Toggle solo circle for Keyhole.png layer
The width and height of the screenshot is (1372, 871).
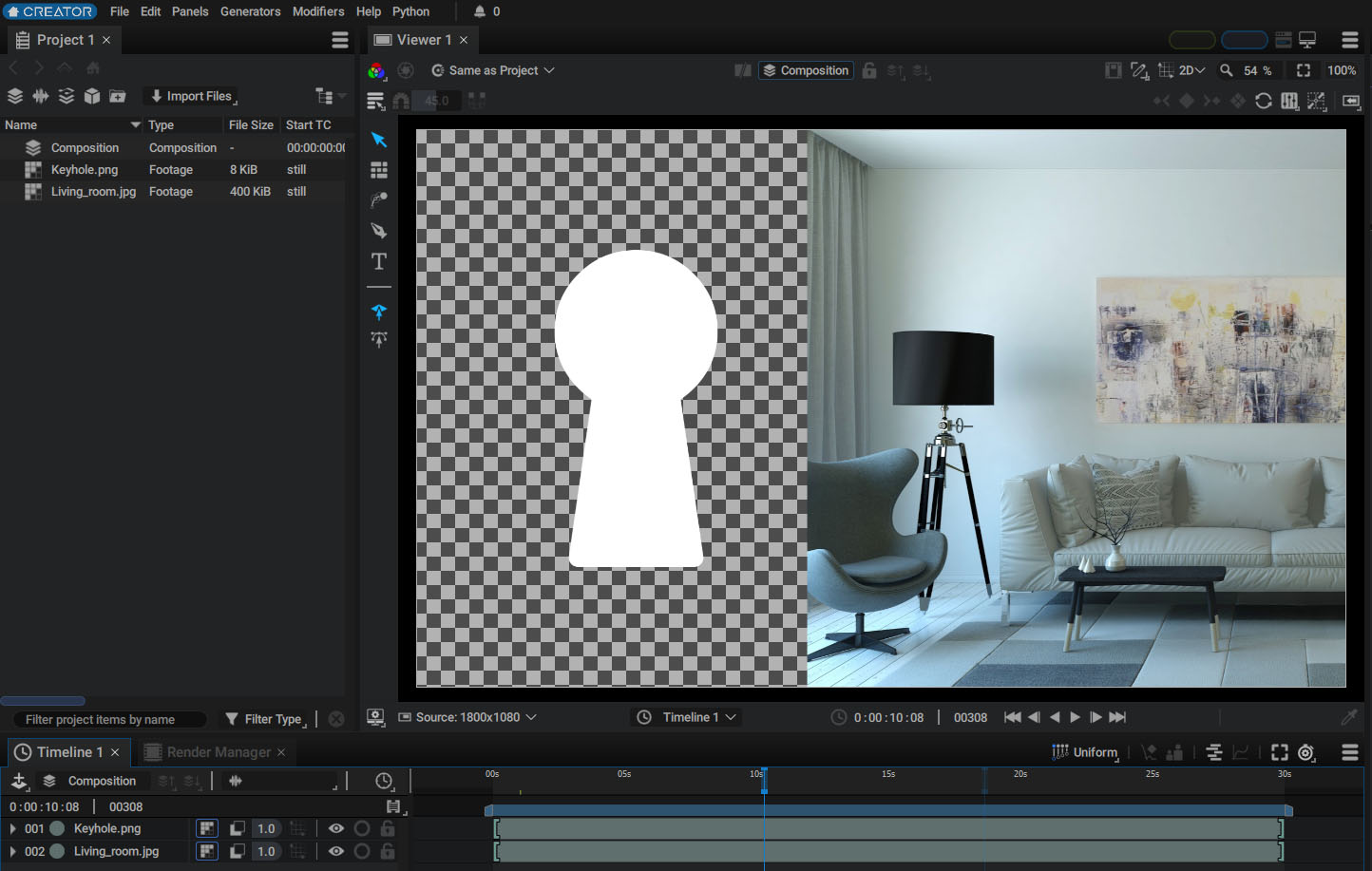[362, 828]
